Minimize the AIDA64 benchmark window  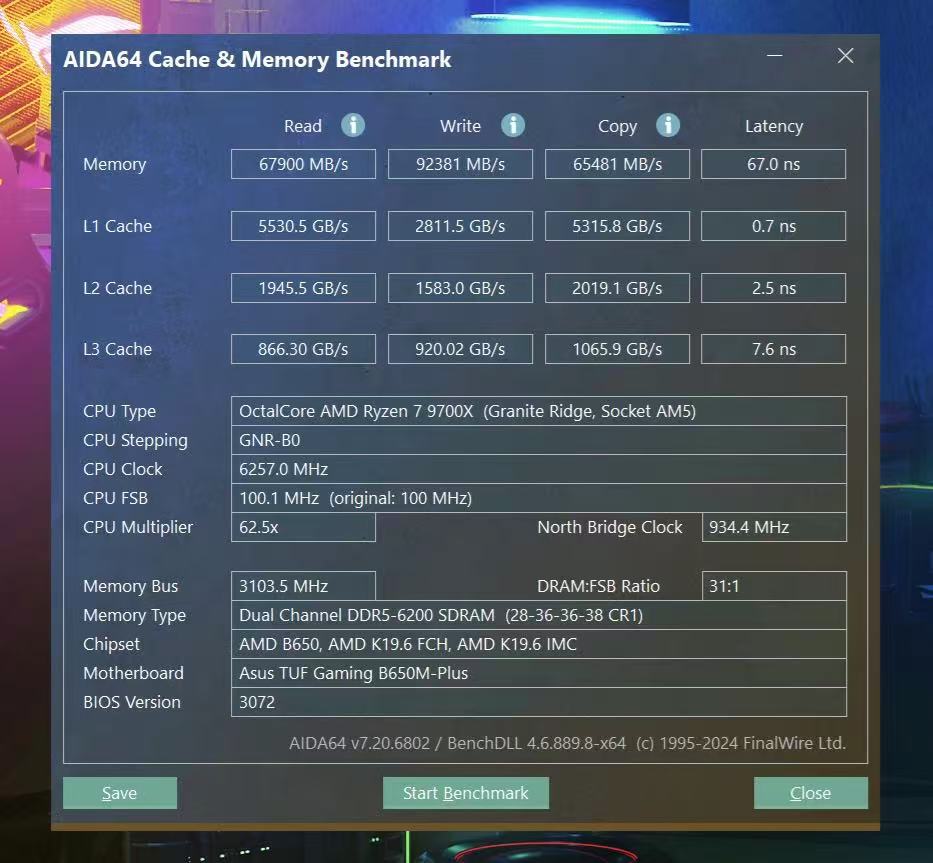coord(774,56)
